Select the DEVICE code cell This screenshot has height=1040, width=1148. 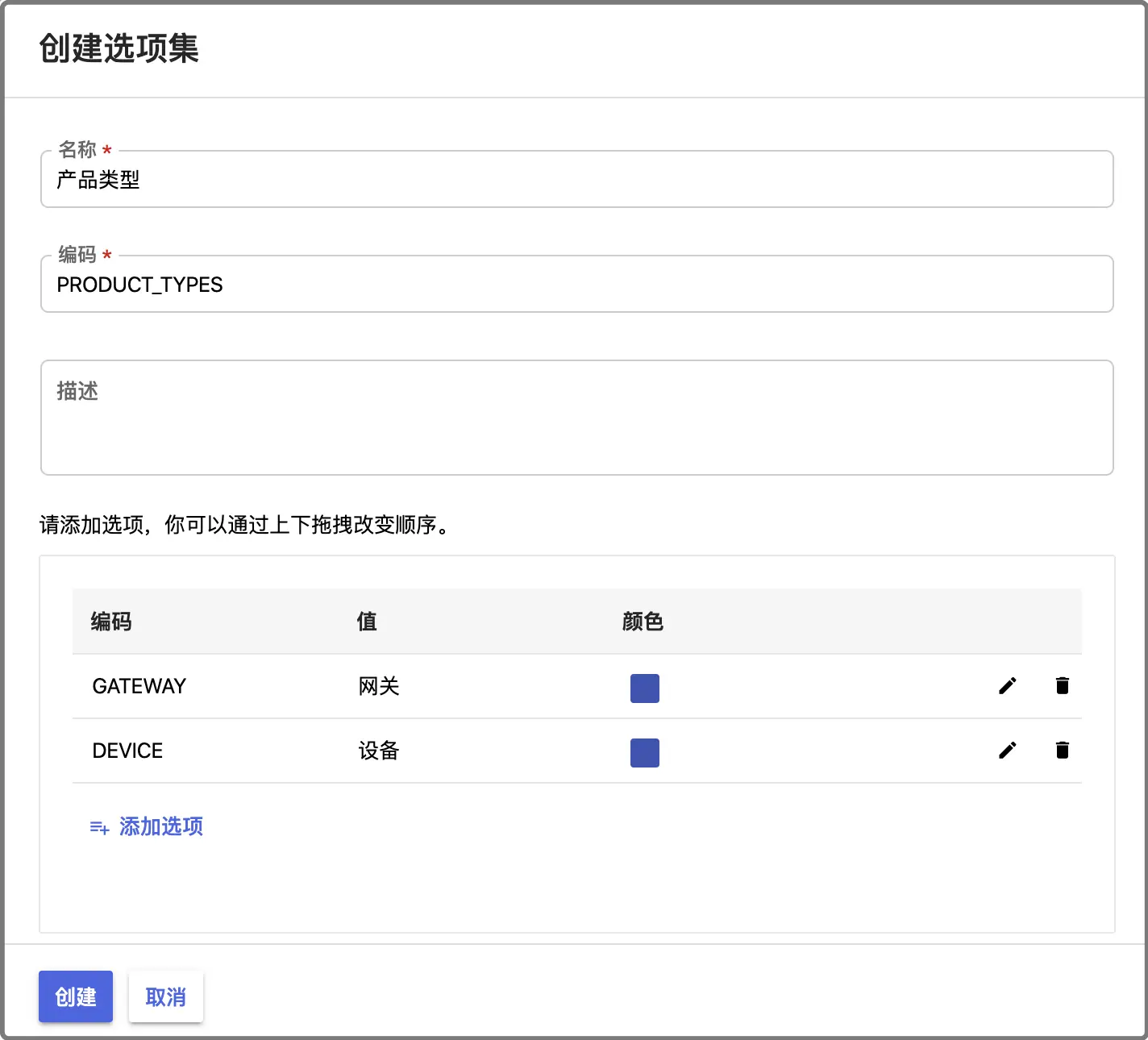[127, 751]
